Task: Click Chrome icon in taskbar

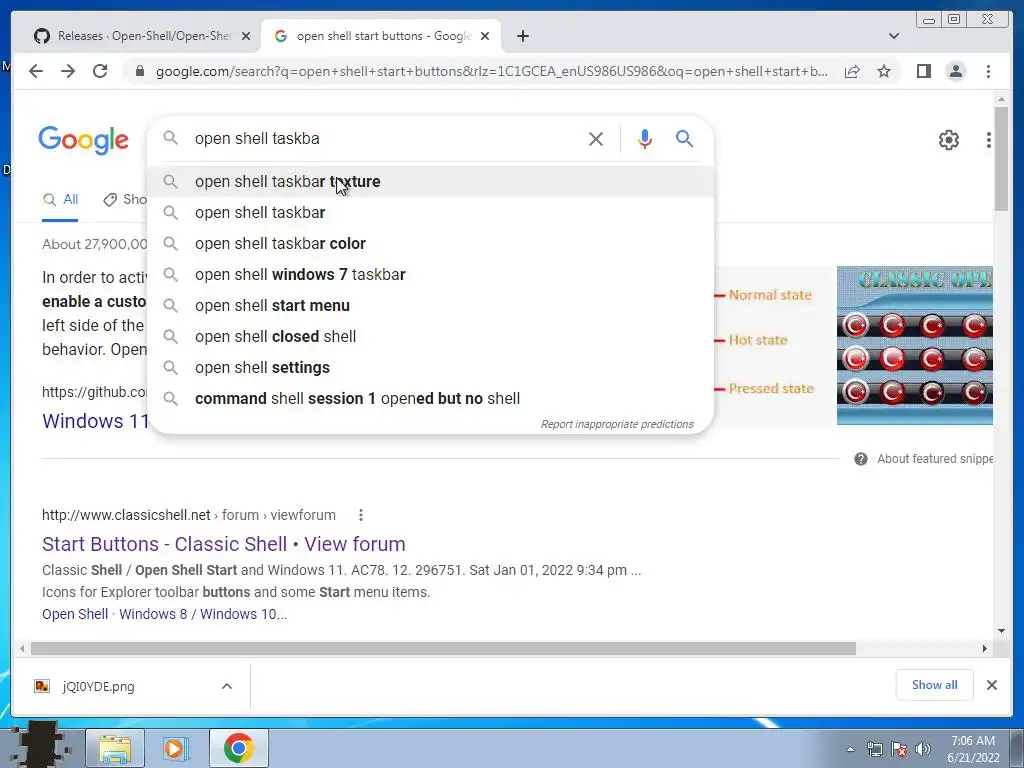Action: (x=238, y=748)
